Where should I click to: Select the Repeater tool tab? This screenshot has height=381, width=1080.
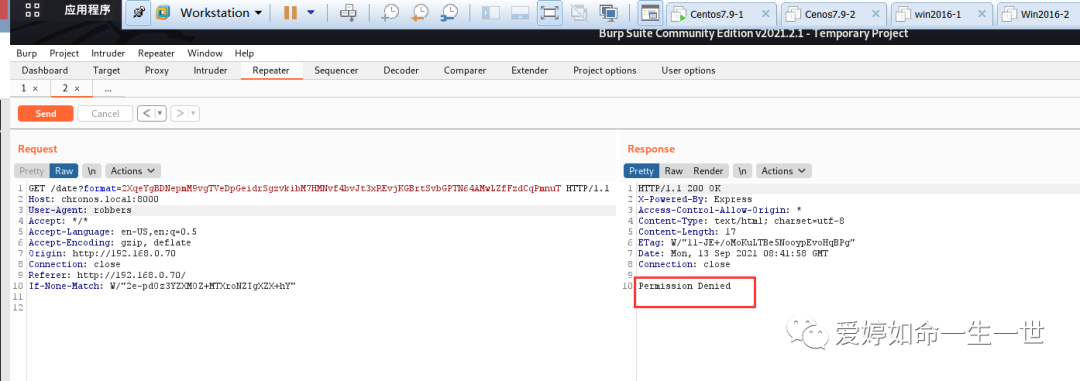271,70
